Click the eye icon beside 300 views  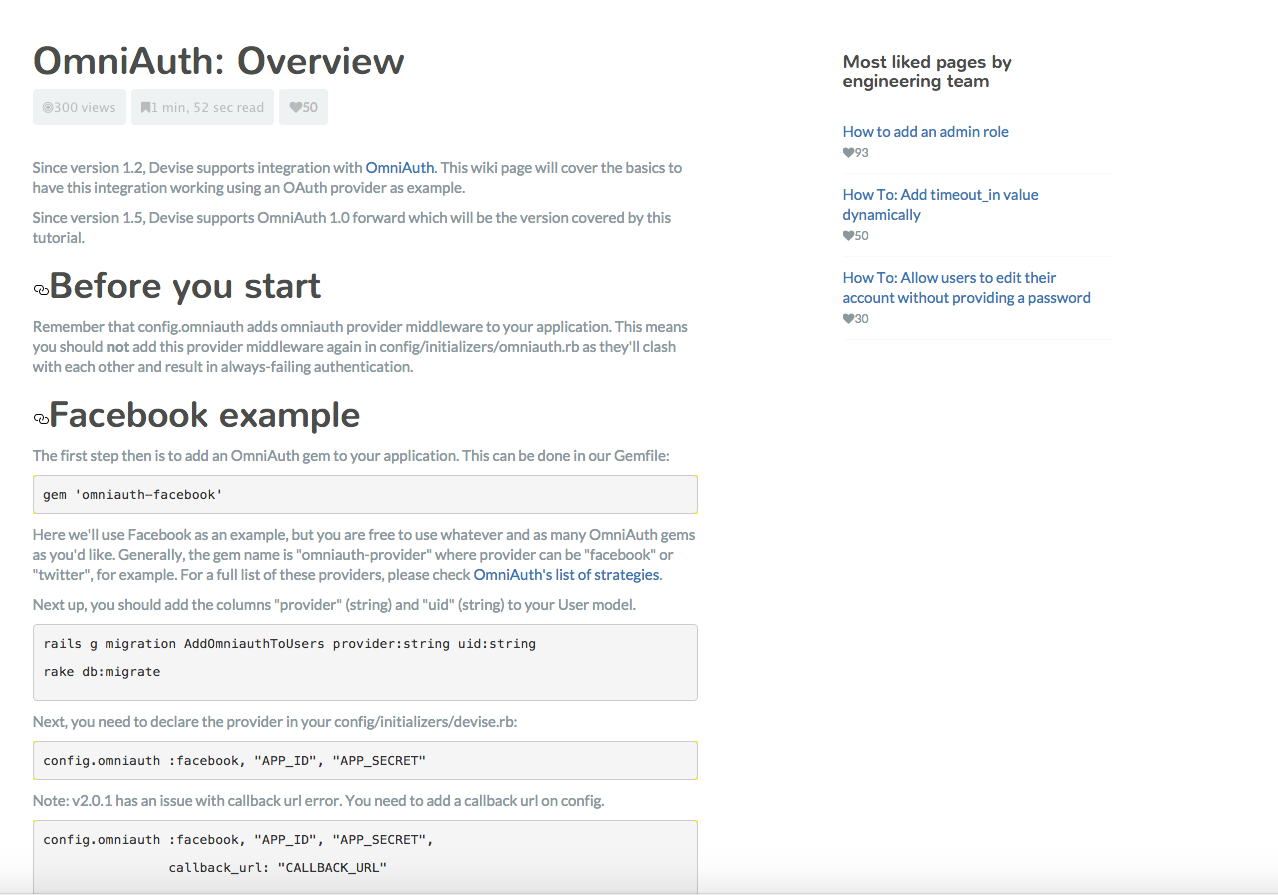point(48,107)
